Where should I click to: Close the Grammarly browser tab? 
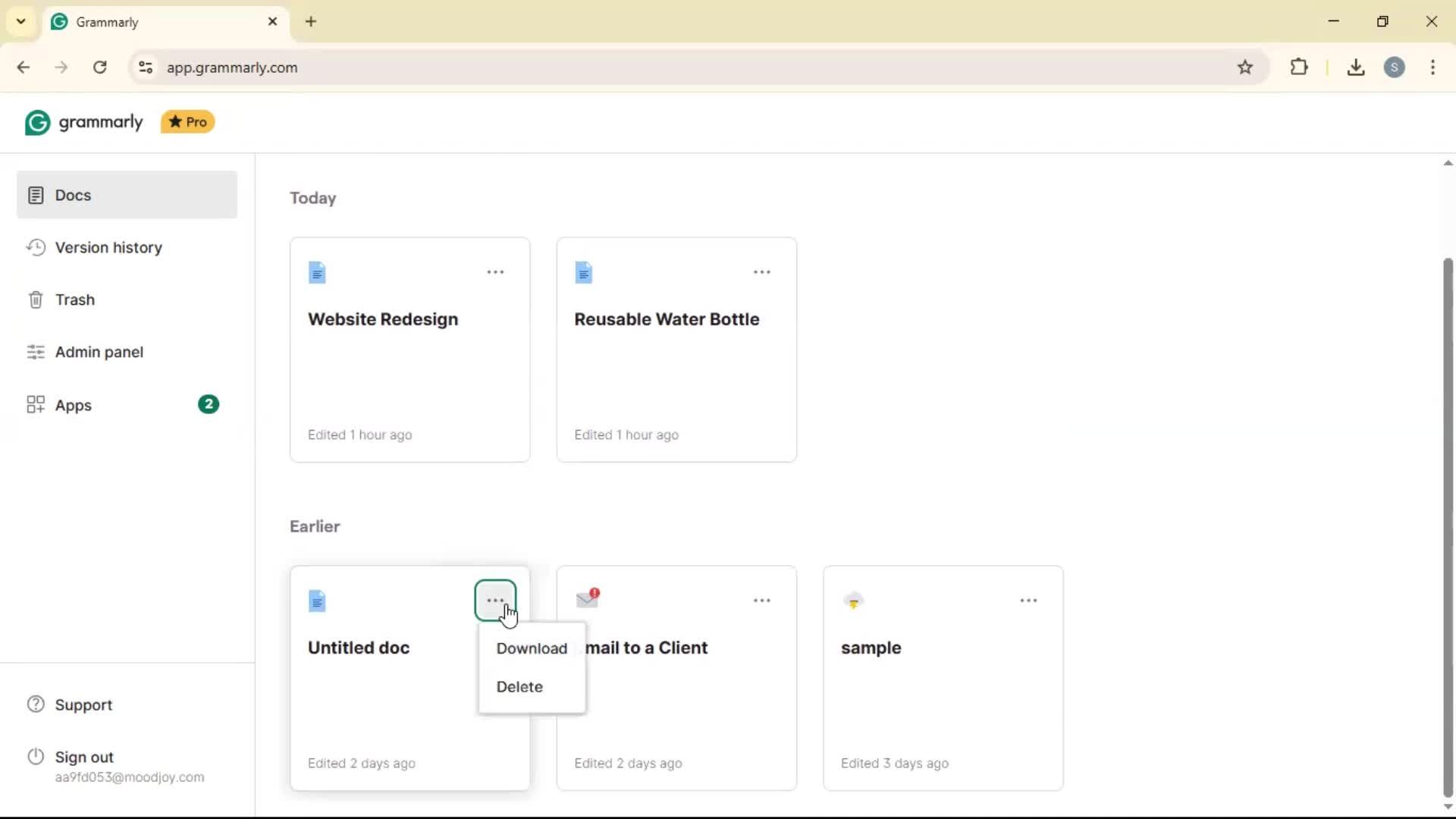[273, 22]
